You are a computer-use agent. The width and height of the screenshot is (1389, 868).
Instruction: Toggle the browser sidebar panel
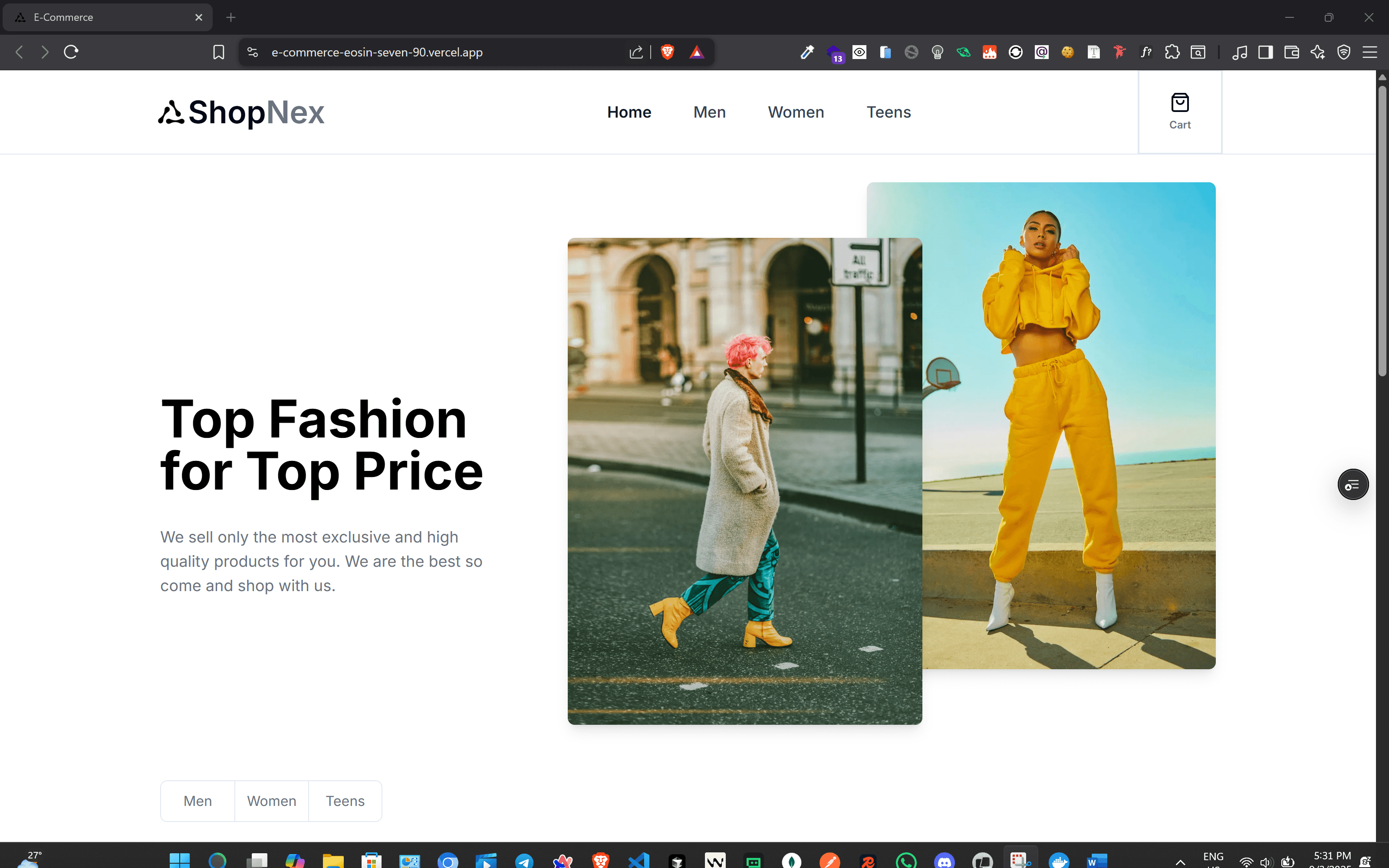pos(1266,52)
